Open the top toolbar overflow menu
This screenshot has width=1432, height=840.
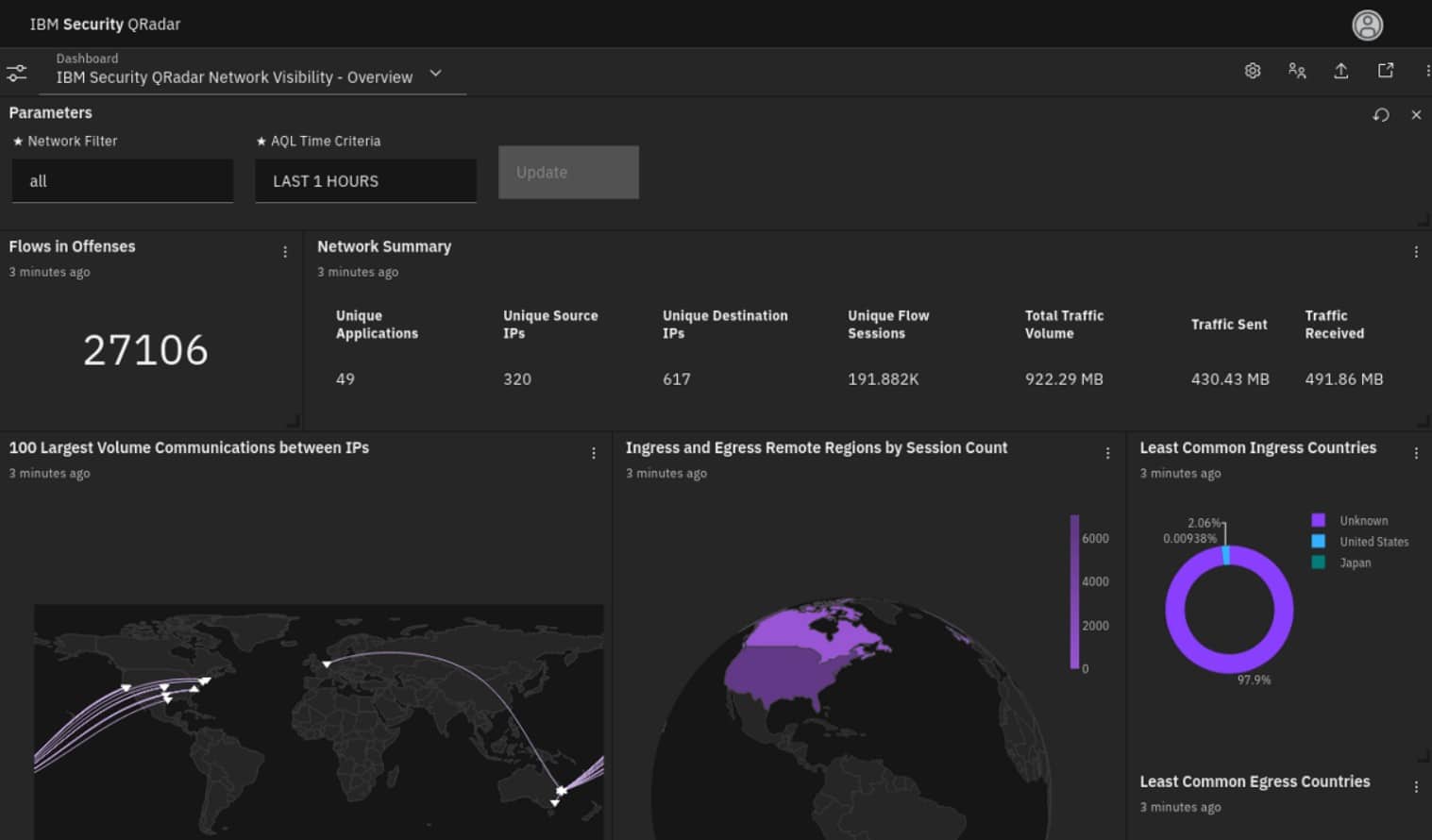[1426, 71]
